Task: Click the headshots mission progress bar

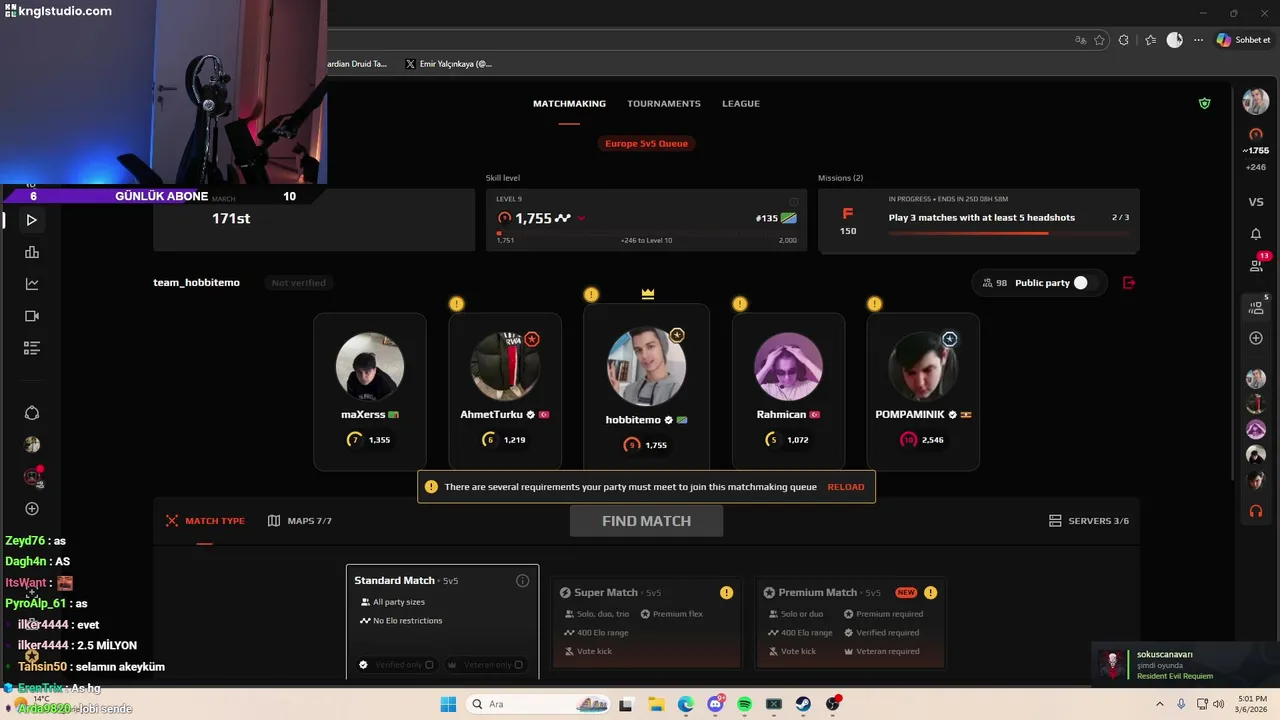Action: click(x=1008, y=233)
